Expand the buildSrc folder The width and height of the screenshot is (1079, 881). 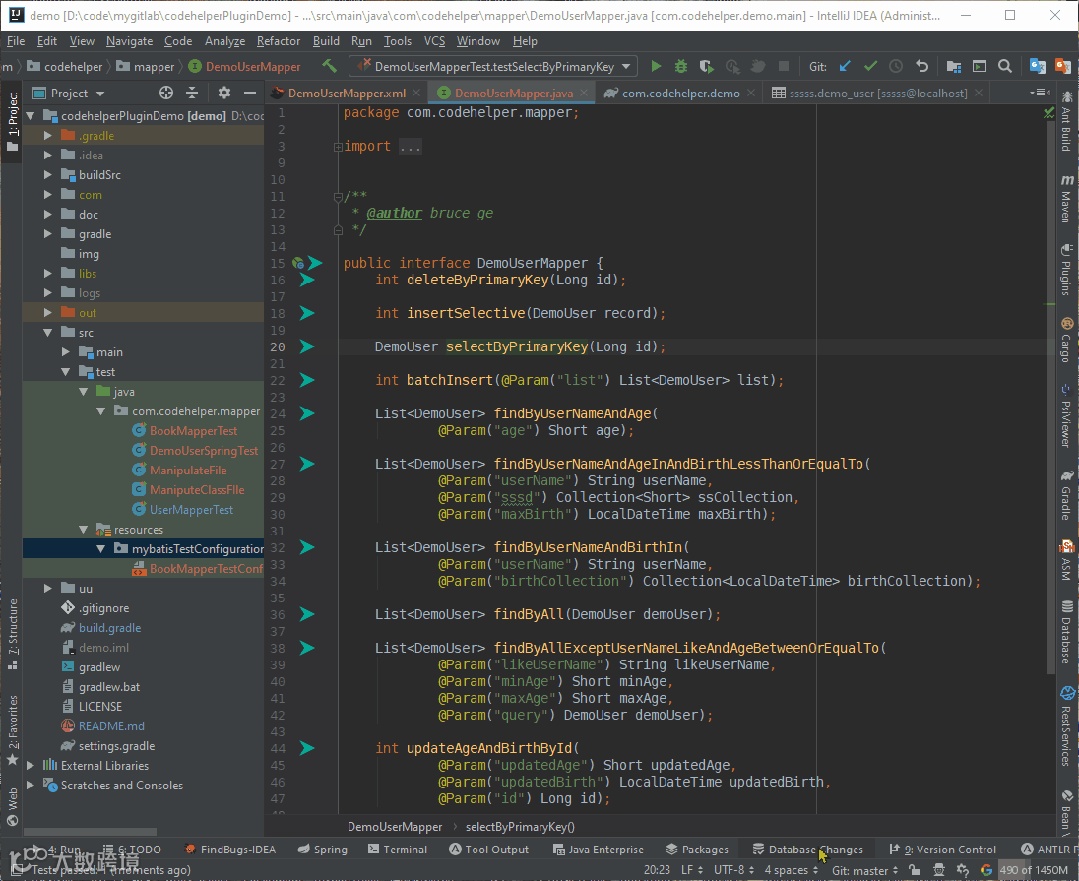coord(47,175)
